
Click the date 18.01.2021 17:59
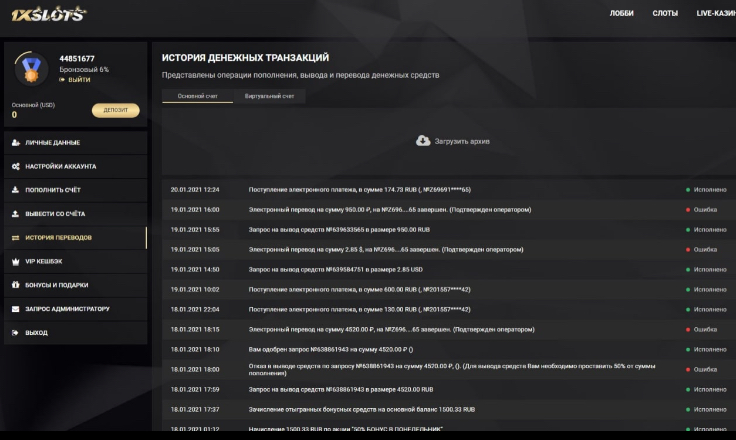click(195, 389)
